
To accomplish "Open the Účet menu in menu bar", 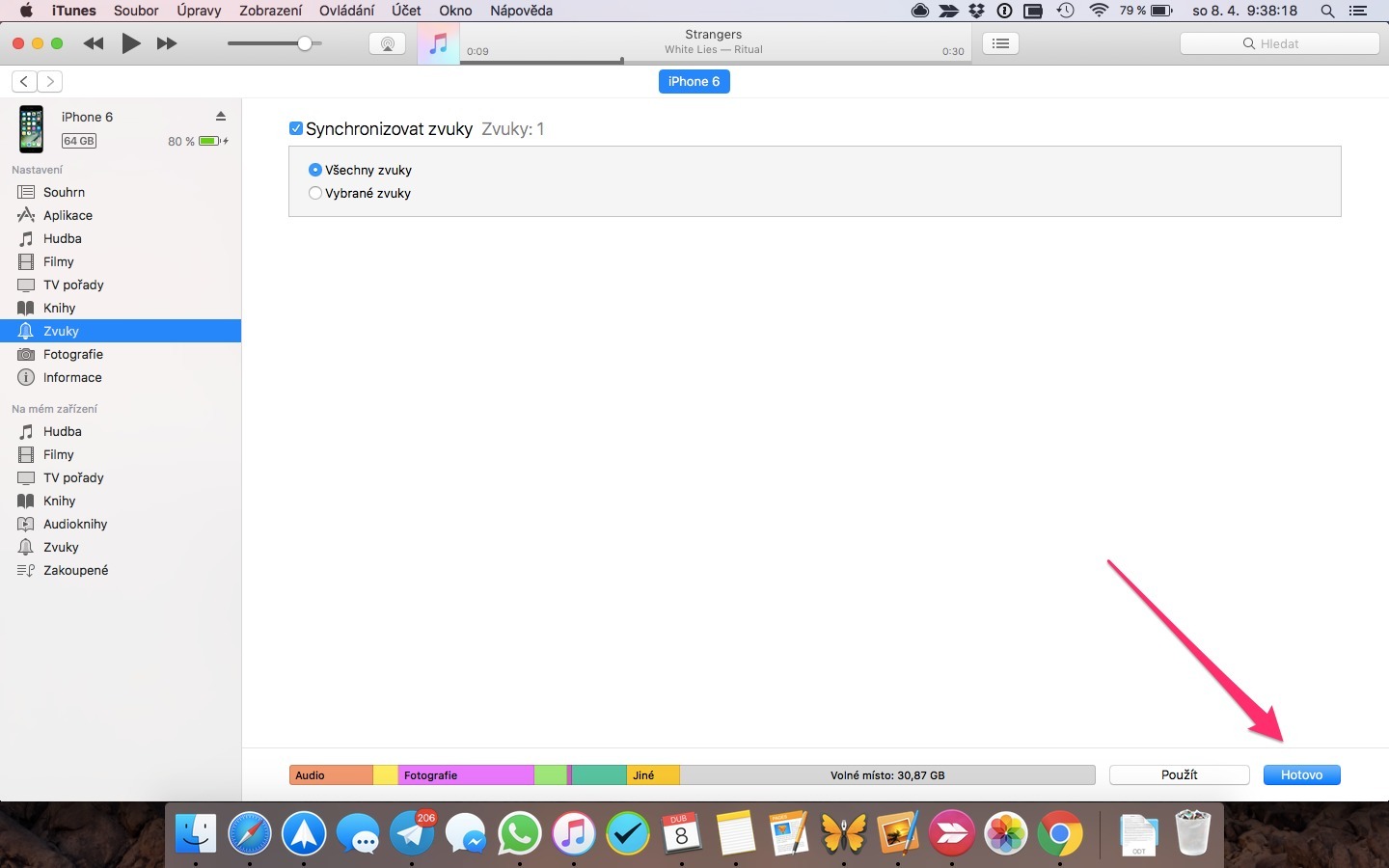I will pos(405,11).
